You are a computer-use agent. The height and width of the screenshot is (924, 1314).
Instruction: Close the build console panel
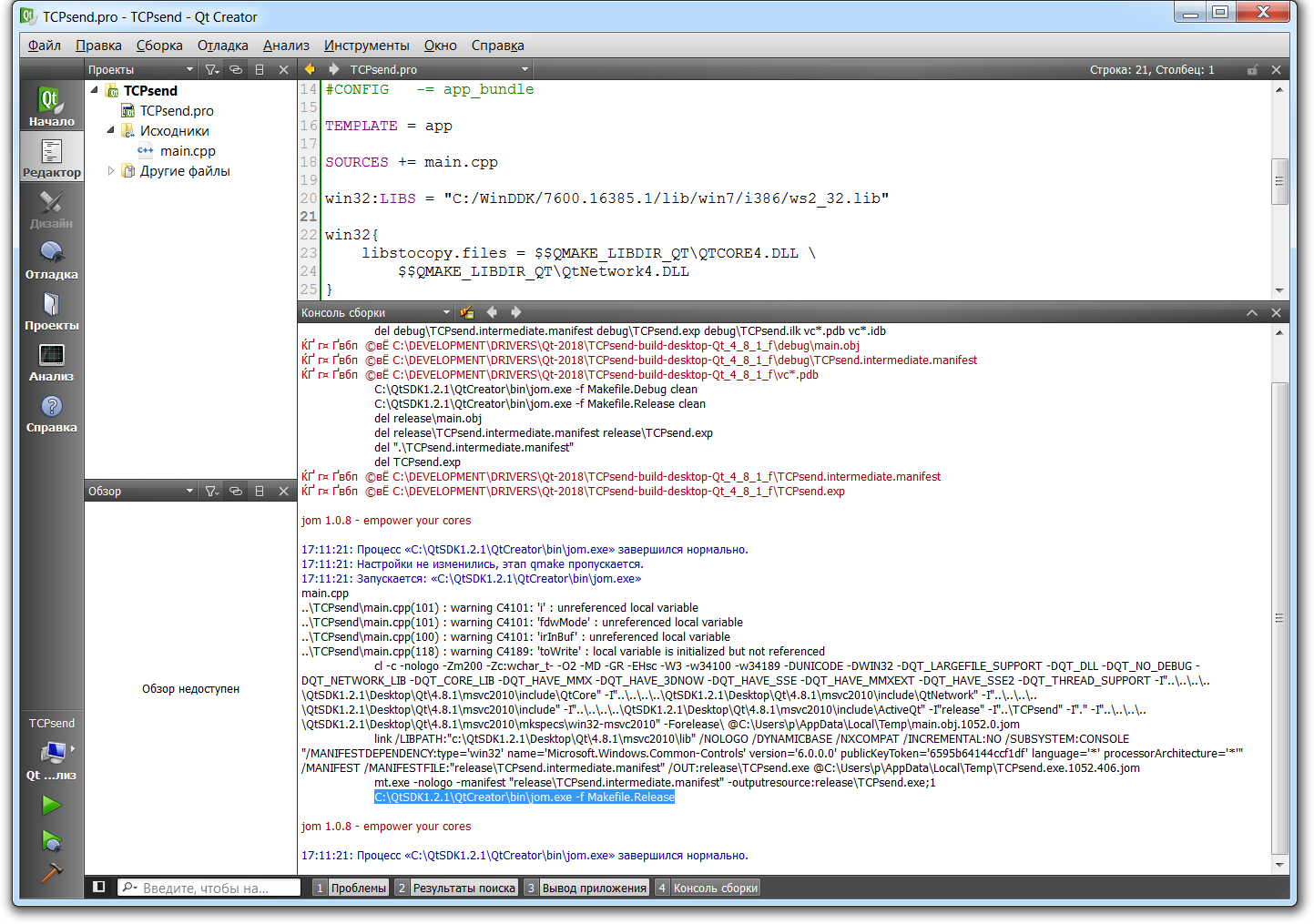point(1276,312)
